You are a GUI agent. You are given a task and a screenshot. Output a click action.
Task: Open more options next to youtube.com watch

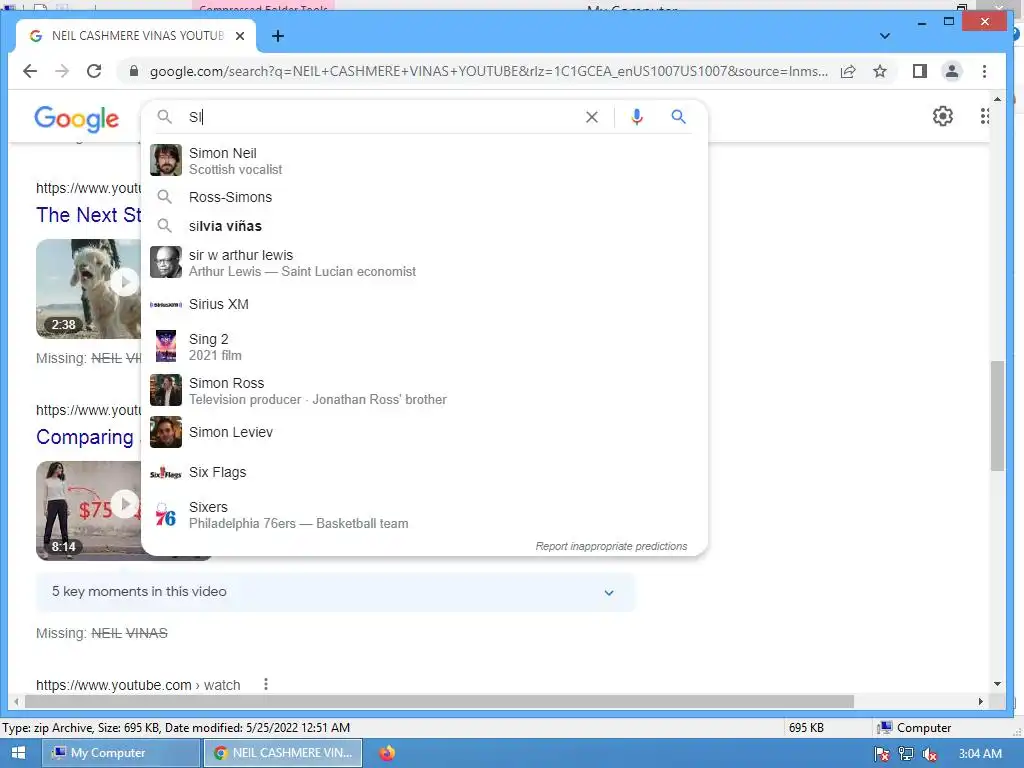pyautogui.click(x=265, y=684)
